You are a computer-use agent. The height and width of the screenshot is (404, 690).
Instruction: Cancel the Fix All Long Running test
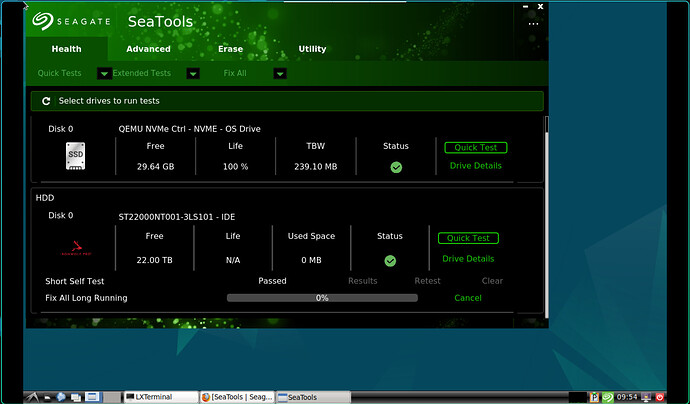(468, 298)
